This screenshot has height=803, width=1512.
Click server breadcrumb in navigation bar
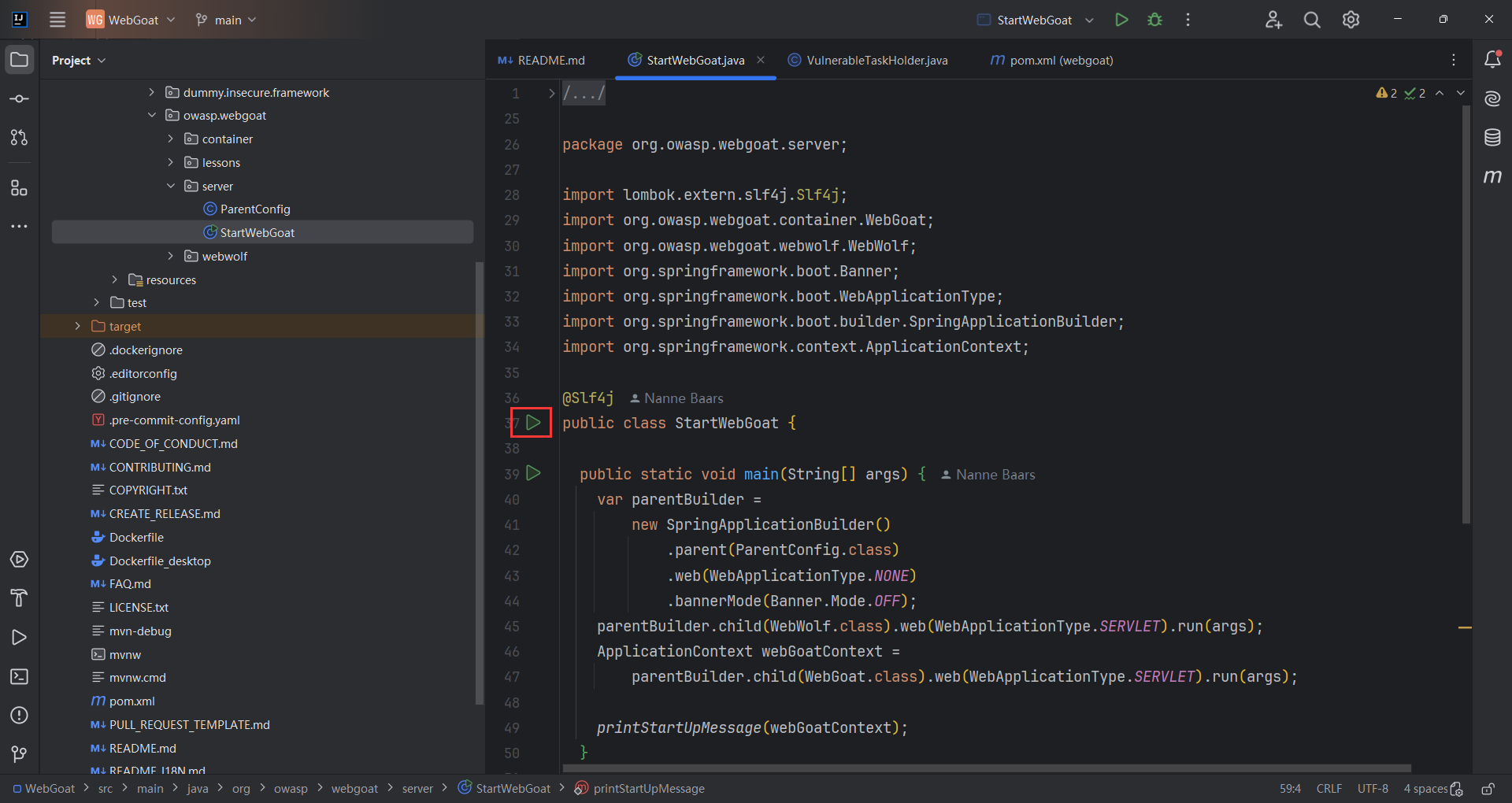tap(417, 789)
